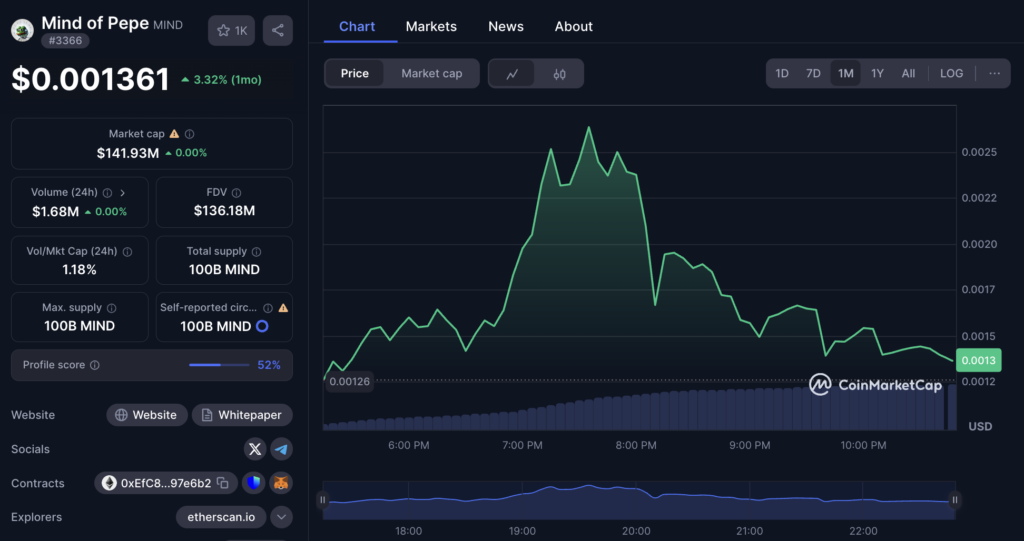Viewport: 1024px width, 541px height.
Task: Add to watchlist with the star 1K button
Action: pos(232,30)
